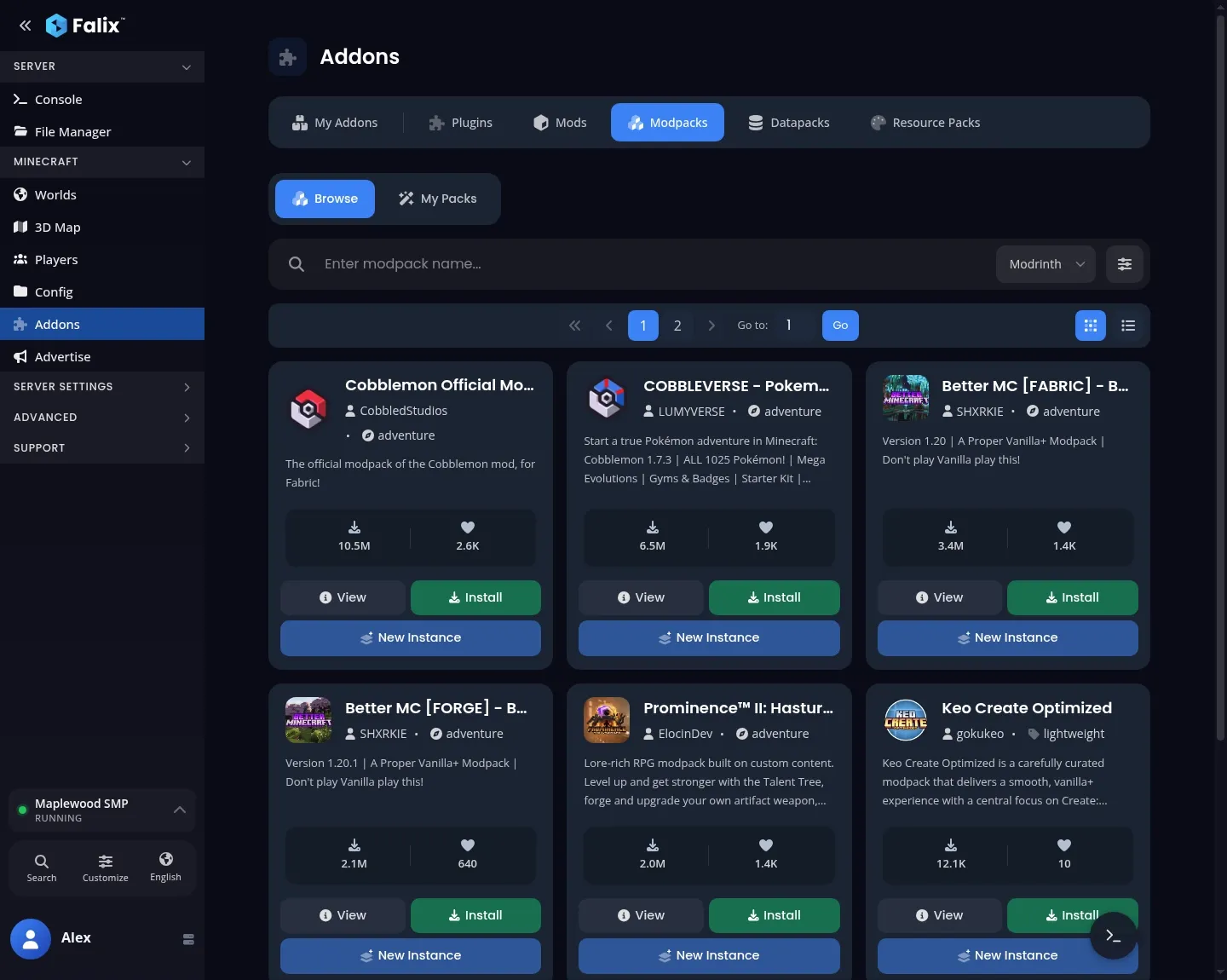Image resolution: width=1227 pixels, height=980 pixels.
Task: Click the modpack name search field
Action: pyautogui.click(x=652, y=264)
